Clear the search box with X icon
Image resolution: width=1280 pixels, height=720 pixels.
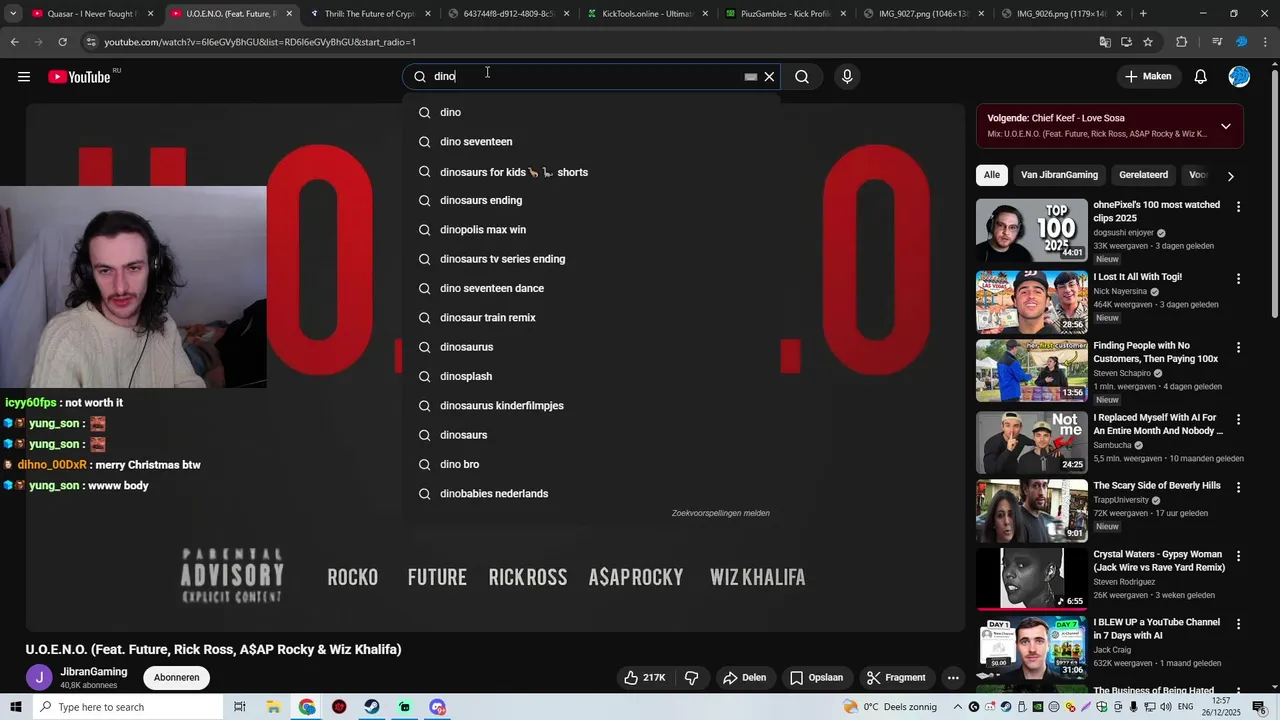pyautogui.click(x=769, y=77)
